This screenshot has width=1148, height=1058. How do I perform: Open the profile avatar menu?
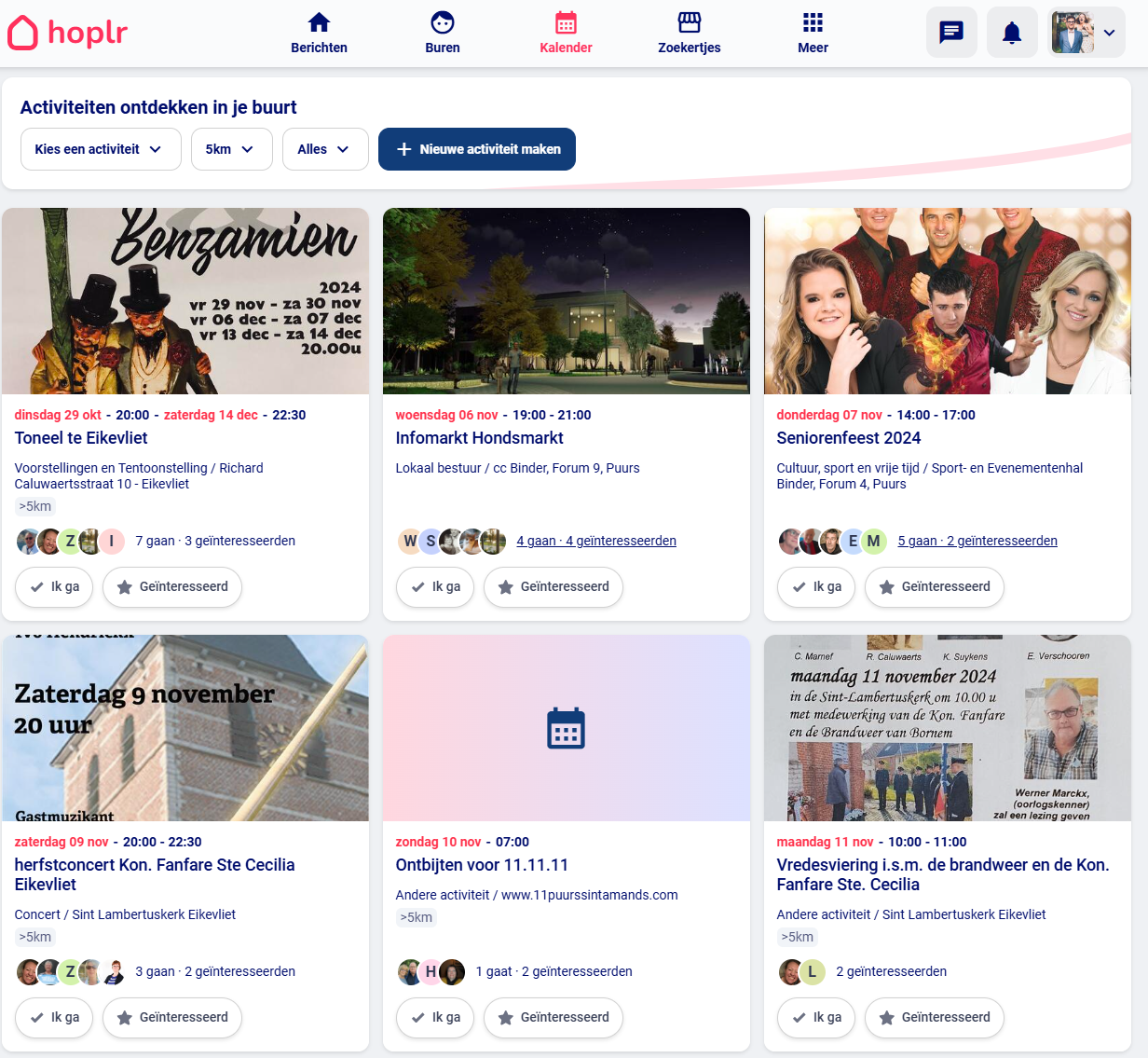pos(1086,33)
